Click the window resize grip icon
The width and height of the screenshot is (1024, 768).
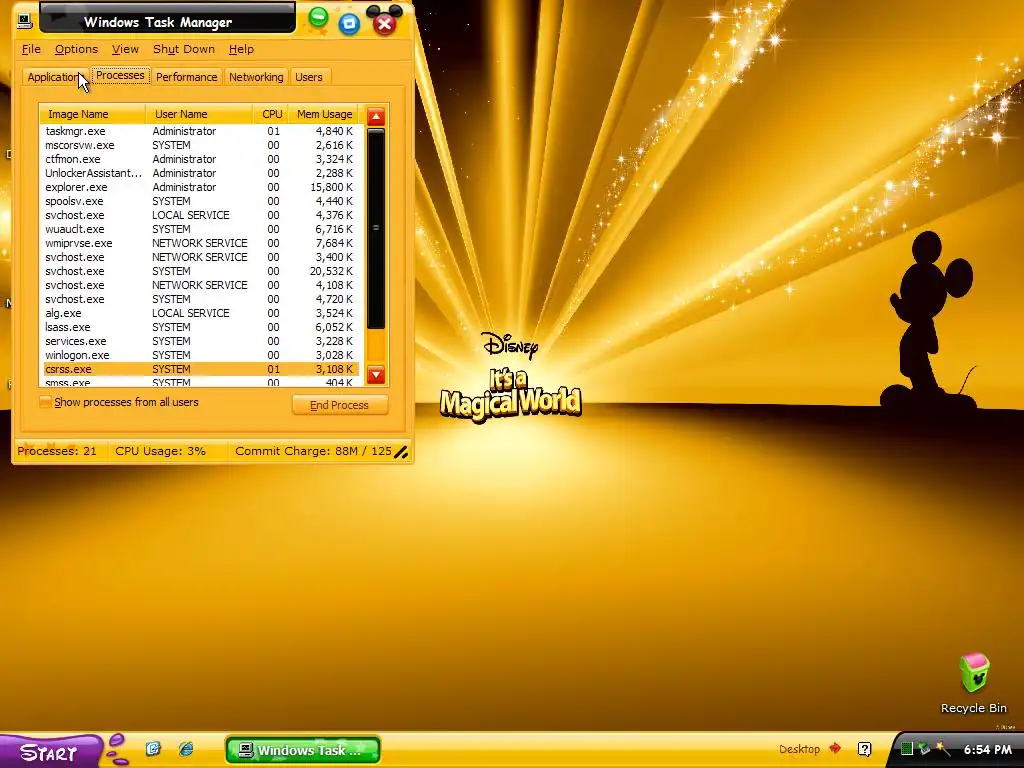tap(402, 453)
